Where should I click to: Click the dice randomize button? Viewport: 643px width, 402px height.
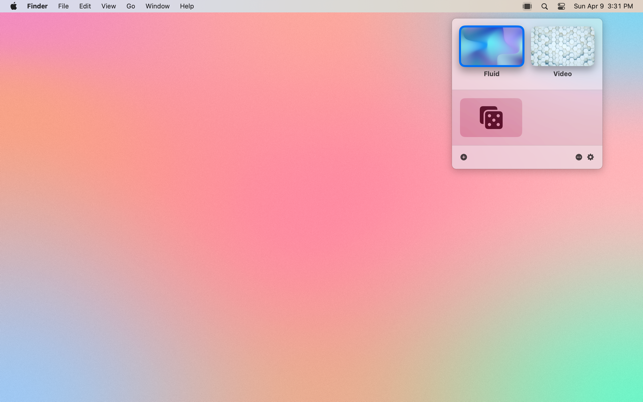[491, 117]
